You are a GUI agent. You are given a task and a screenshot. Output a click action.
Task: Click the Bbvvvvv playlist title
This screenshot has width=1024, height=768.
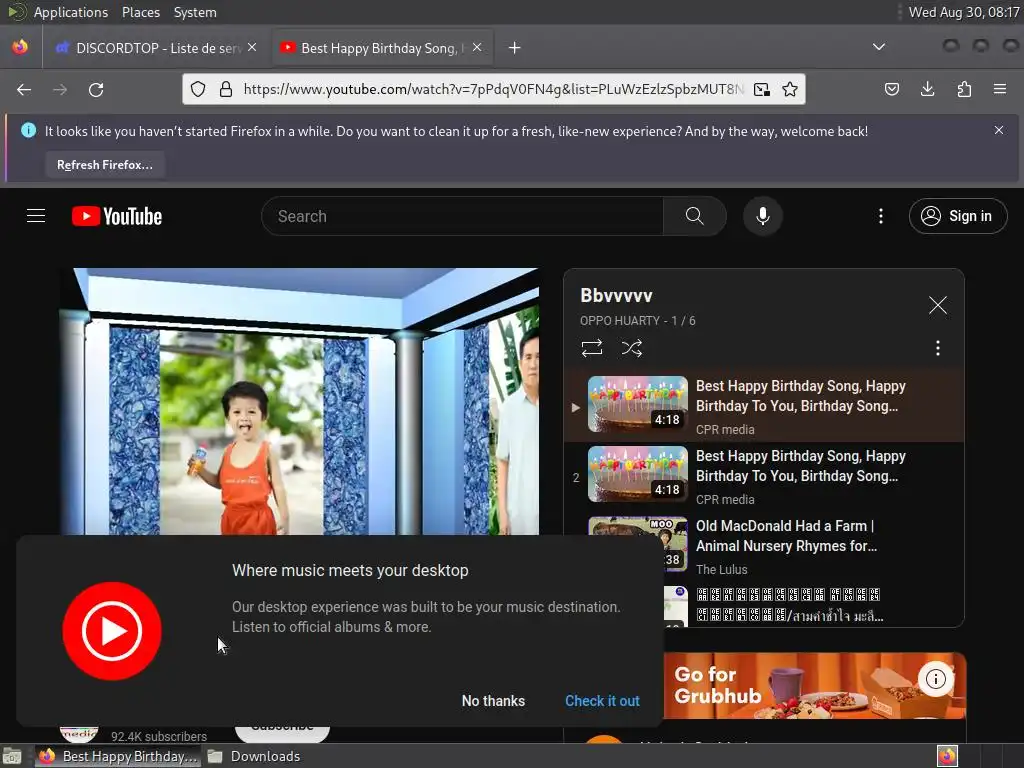tap(616, 296)
